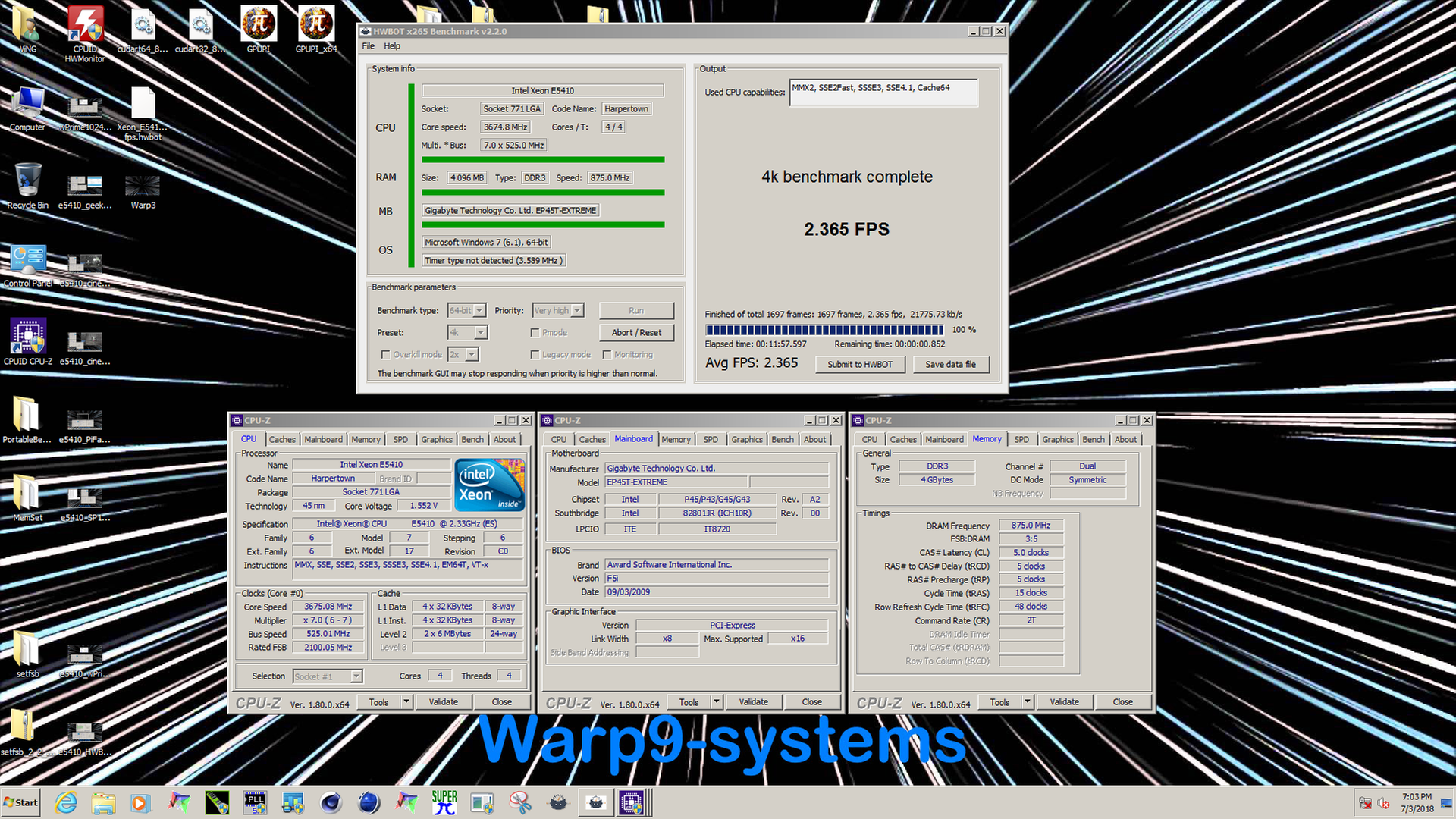Switch to Caches tab in CPU-Z Processor window
The image size is (1456, 819).
tap(282, 440)
